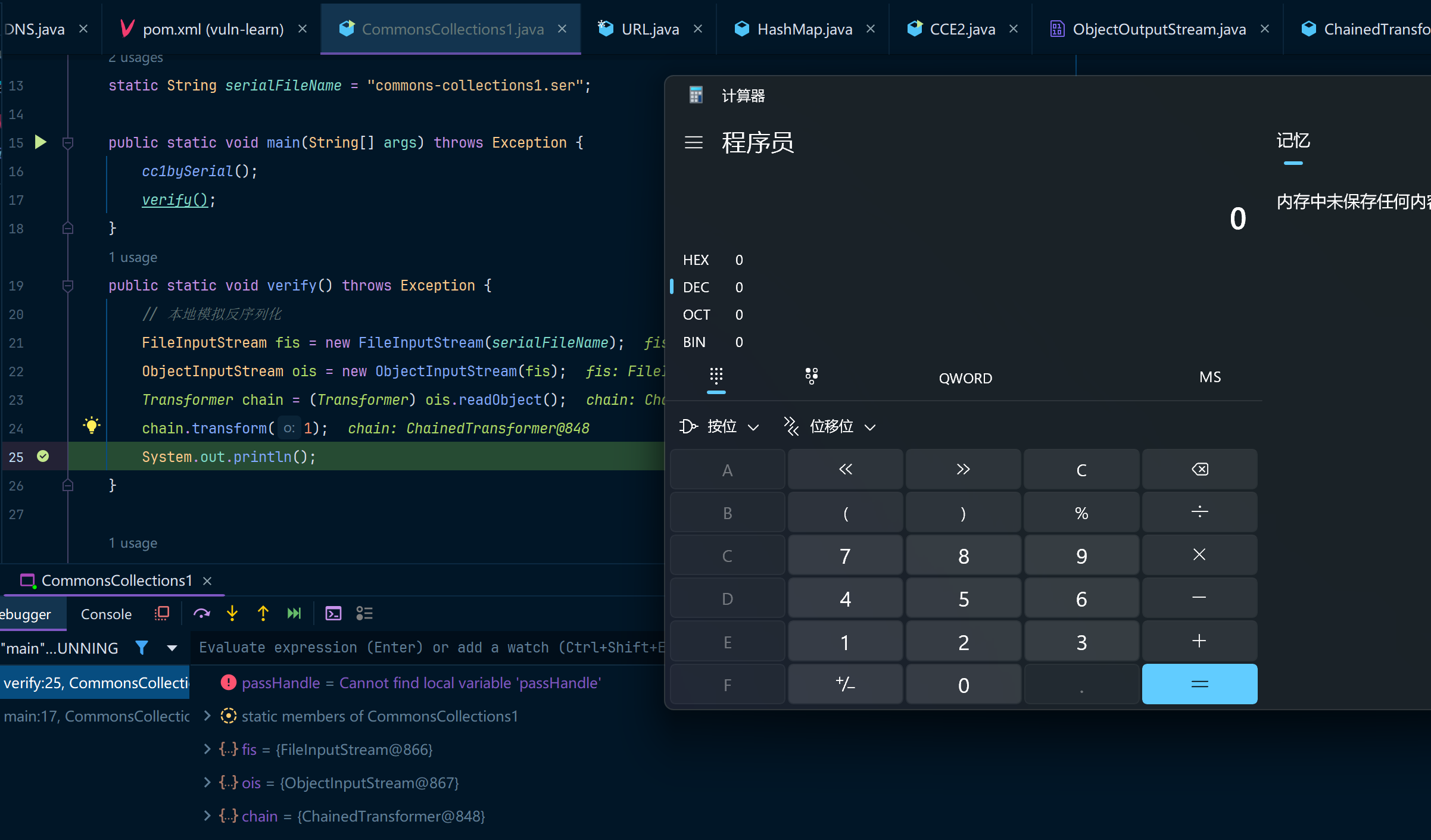Toggle the QWORD word size
Screen dimensions: 1431x840
pos(965,378)
